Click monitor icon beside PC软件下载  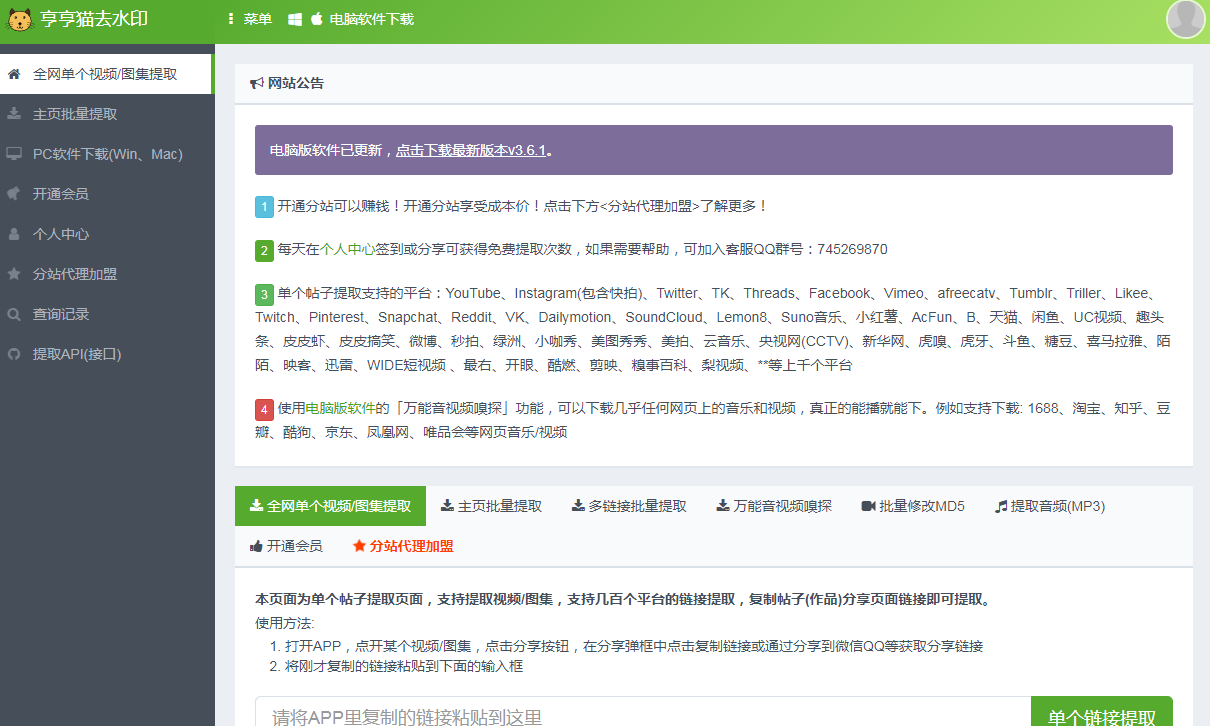tap(14, 154)
